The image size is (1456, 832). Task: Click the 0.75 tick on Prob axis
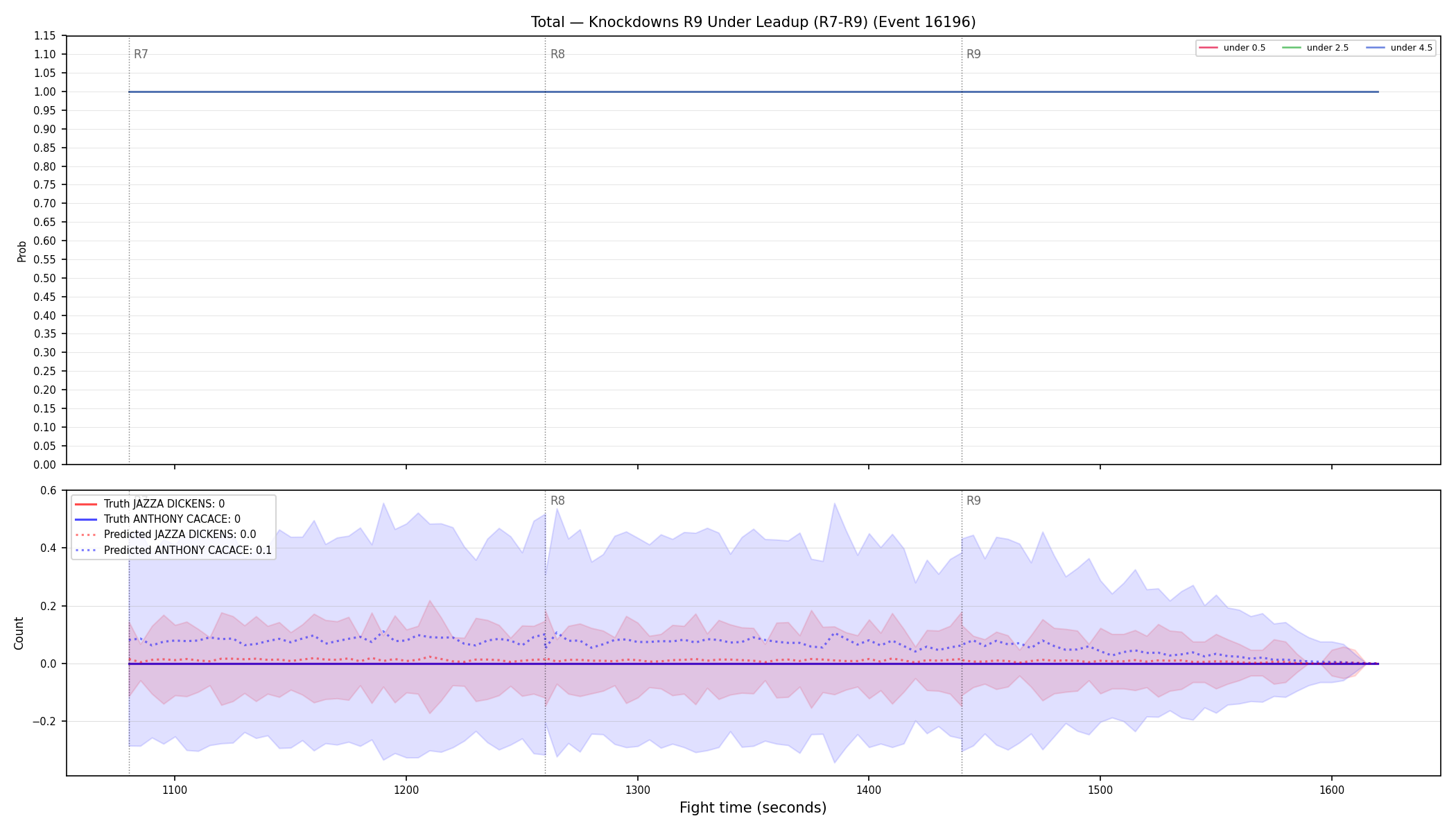coord(46,185)
